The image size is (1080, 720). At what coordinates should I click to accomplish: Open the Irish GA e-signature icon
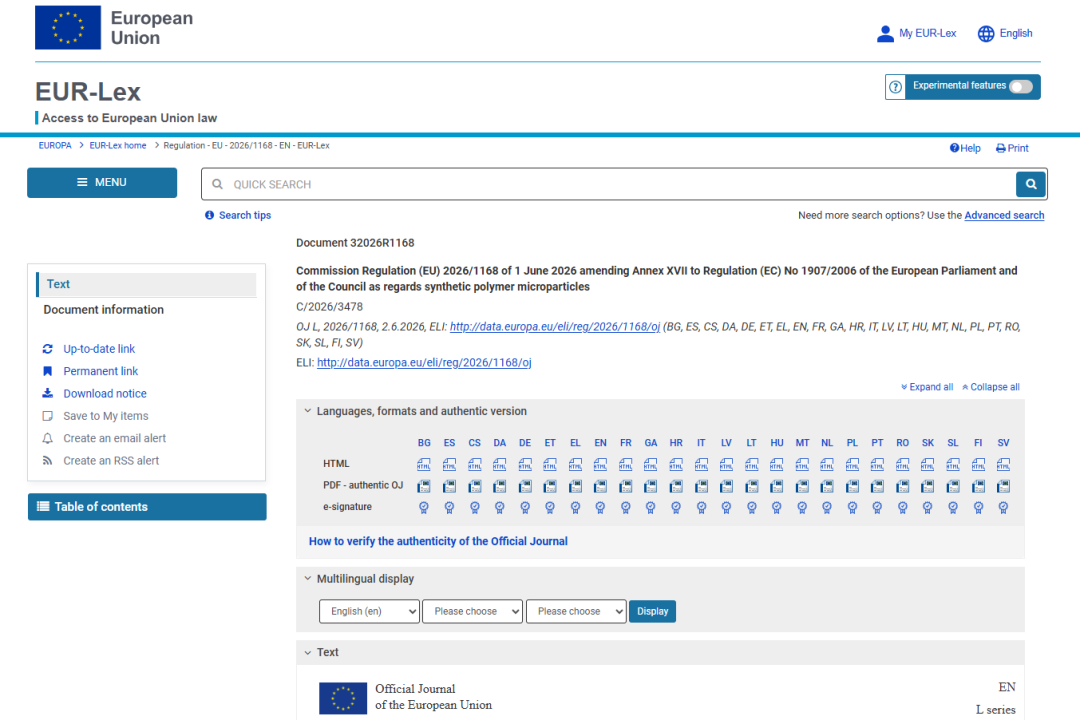(650, 508)
